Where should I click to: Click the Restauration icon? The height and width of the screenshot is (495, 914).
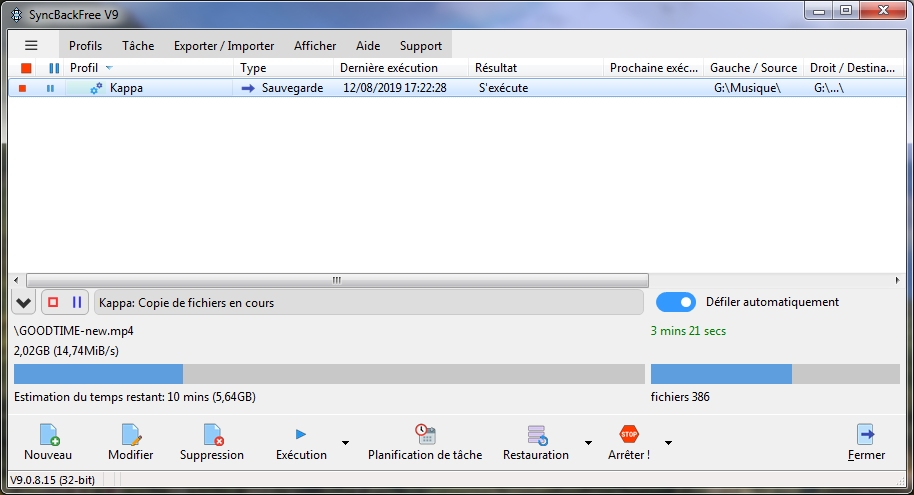(x=537, y=434)
